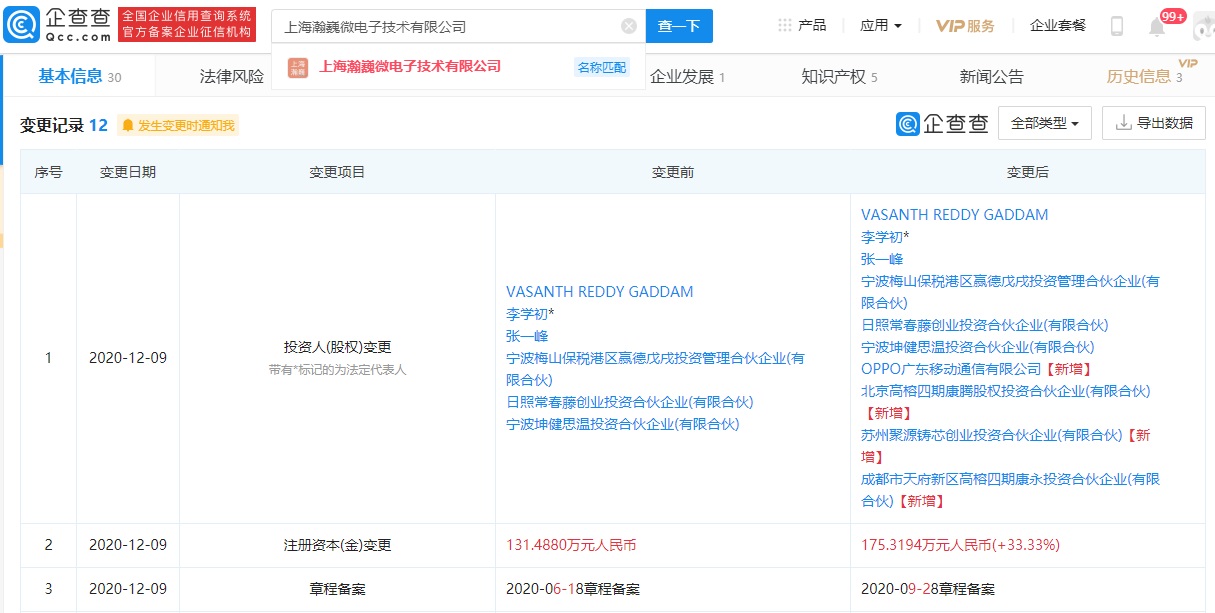Select the 上海瀚巍微电子技术有限公司 suggestion
This screenshot has height=613, width=1215.
[x=409, y=67]
